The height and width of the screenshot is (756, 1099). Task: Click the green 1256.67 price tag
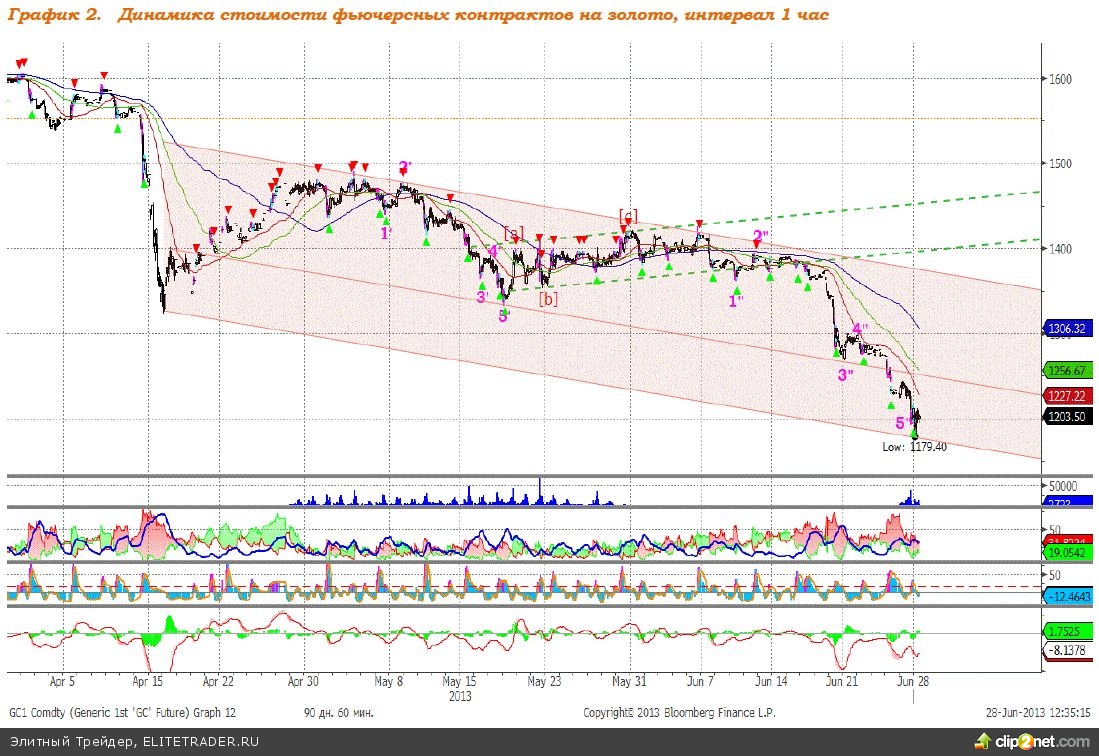pos(1067,370)
